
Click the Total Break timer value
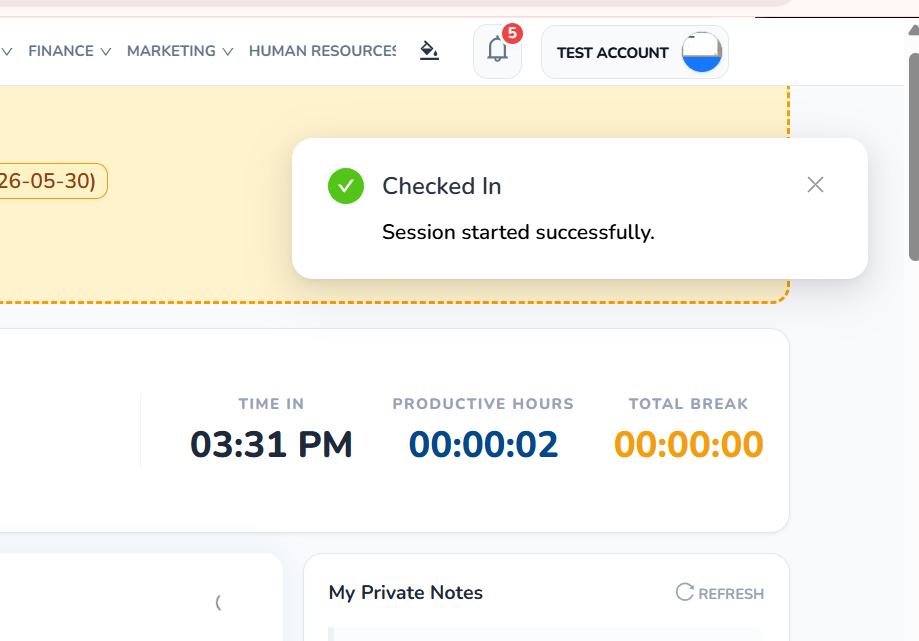pyautogui.click(x=689, y=444)
